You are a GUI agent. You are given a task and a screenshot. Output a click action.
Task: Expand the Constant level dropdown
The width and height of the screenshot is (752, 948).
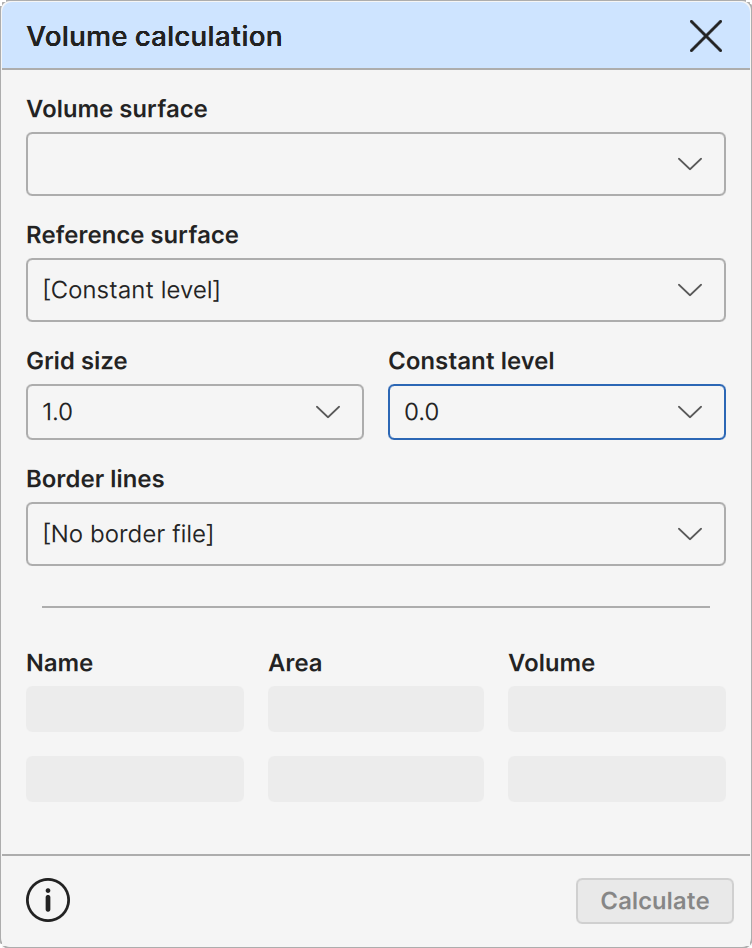click(556, 412)
